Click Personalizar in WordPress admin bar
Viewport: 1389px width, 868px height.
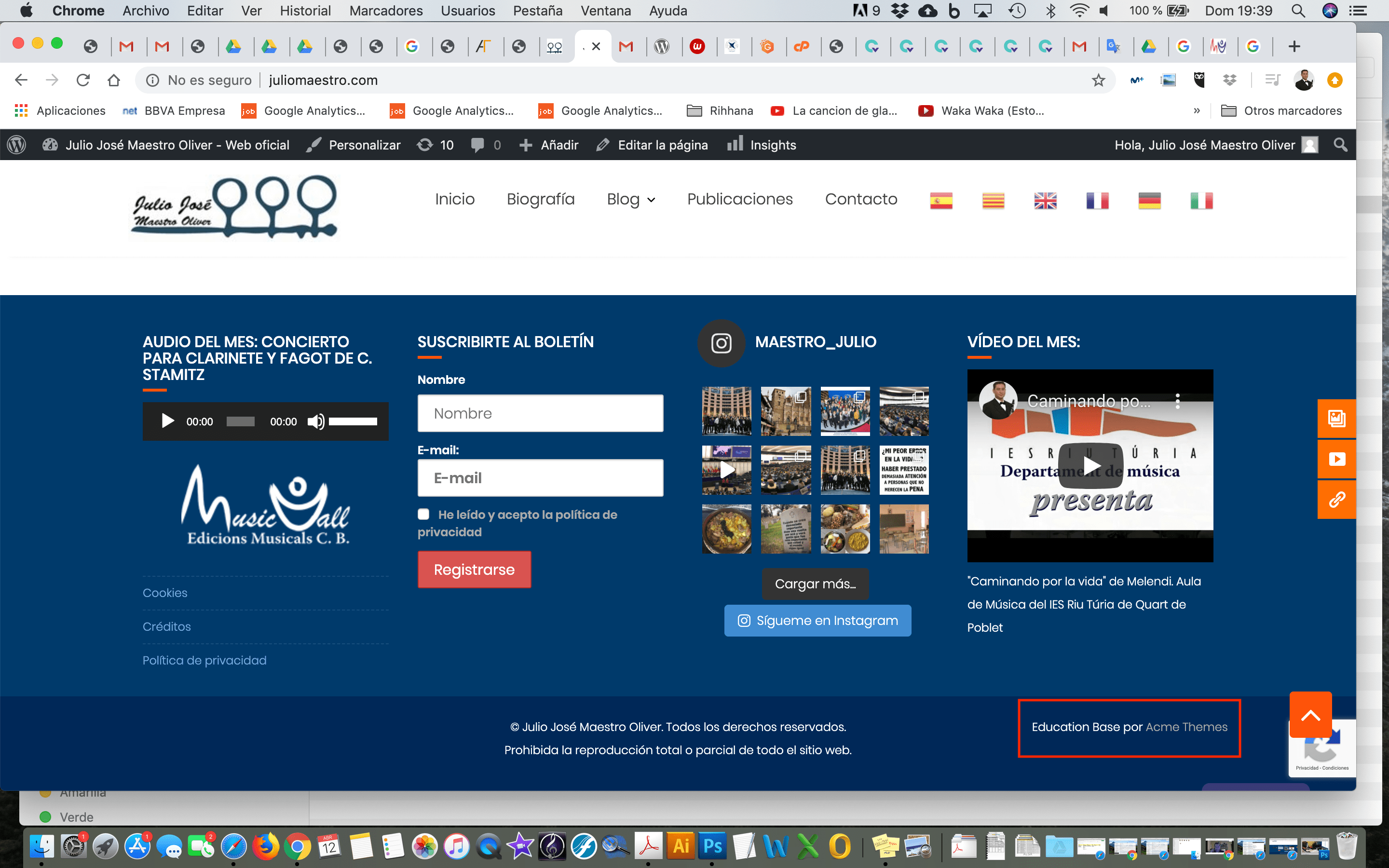click(x=354, y=145)
